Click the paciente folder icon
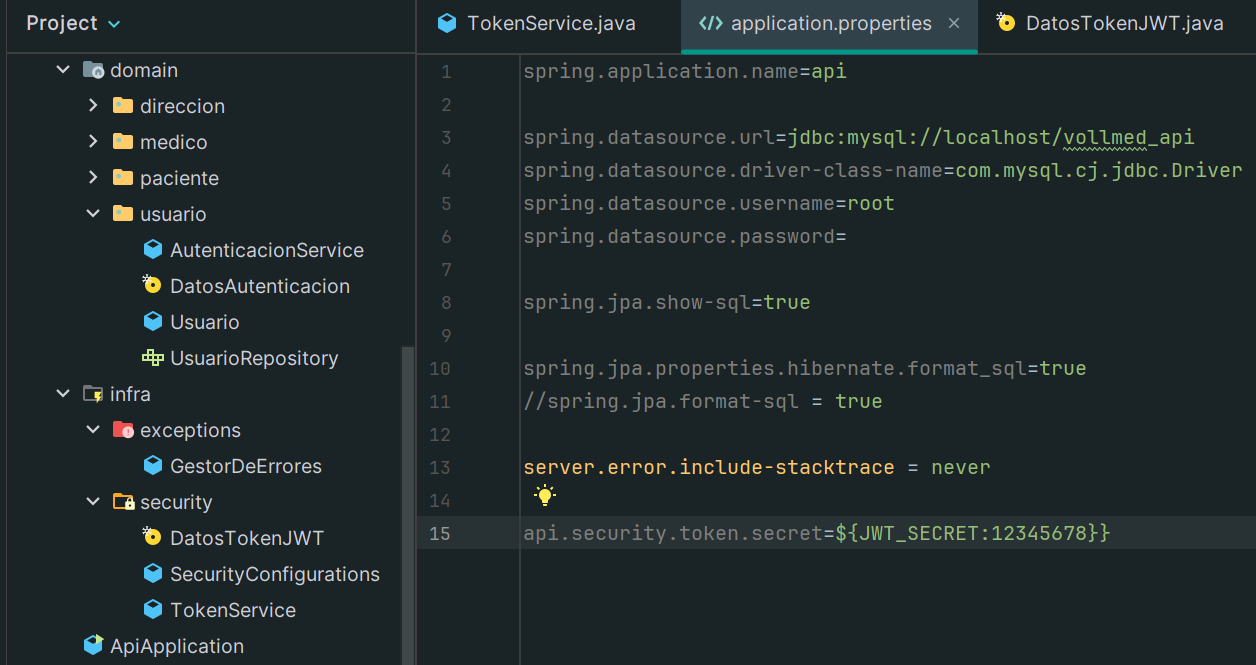Viewport: 1256px width, 665px height. [123, 178]
